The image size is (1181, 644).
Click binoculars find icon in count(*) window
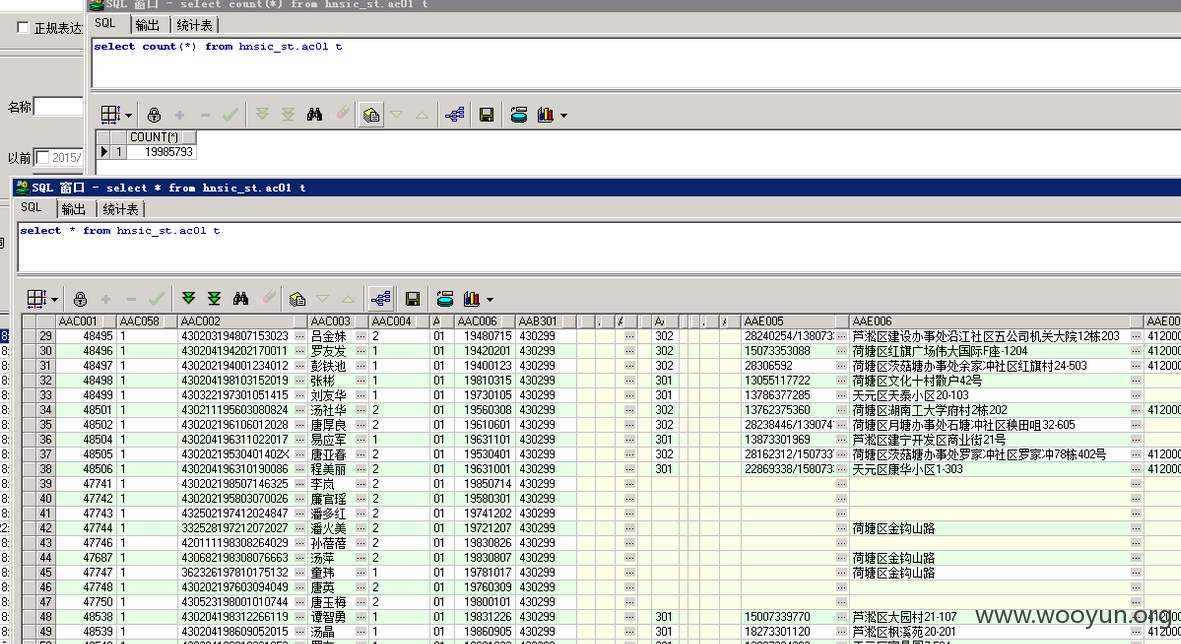point(315,114)
